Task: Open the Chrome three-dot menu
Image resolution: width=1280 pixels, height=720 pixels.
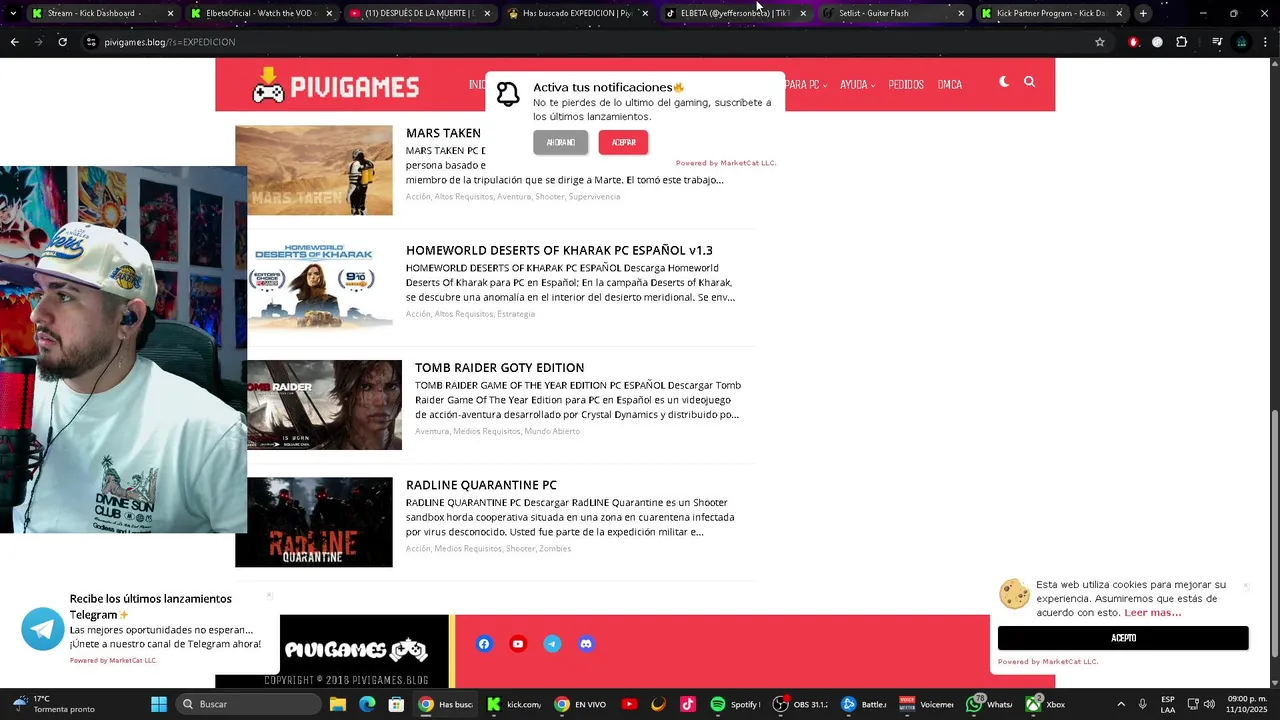Action: pyautogui.click(x=1267, y=42)
